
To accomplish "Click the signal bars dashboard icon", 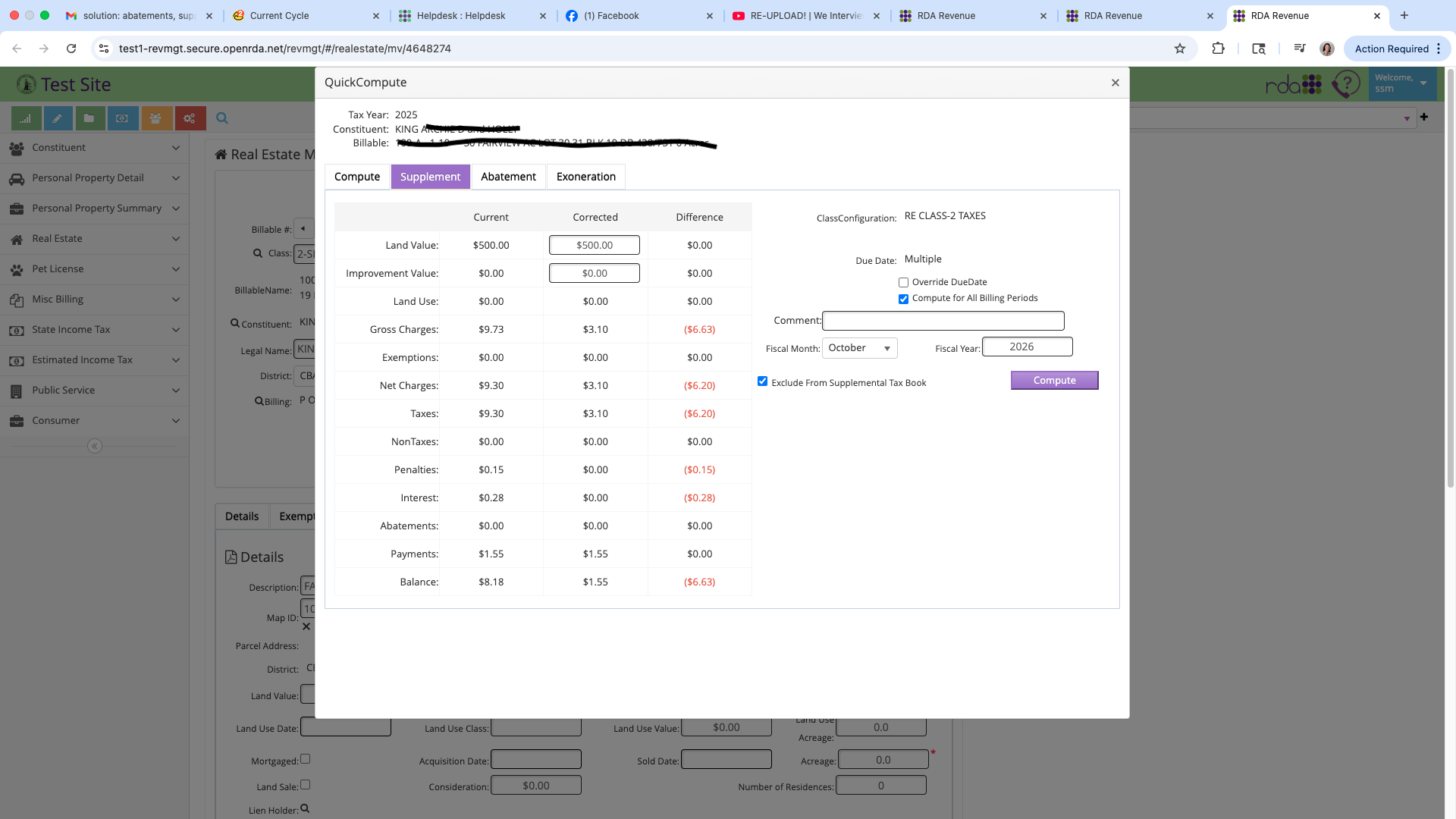I will [x=26, y=118].
